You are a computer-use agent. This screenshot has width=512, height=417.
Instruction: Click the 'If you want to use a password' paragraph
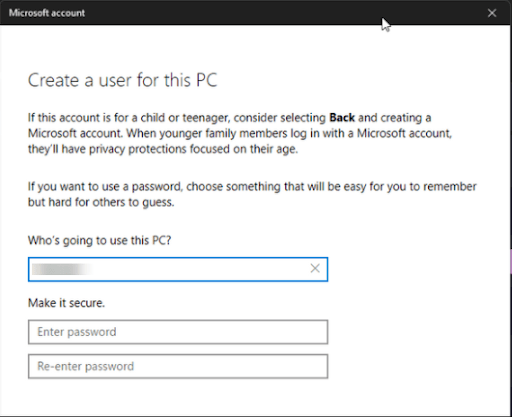pos(252,194)
